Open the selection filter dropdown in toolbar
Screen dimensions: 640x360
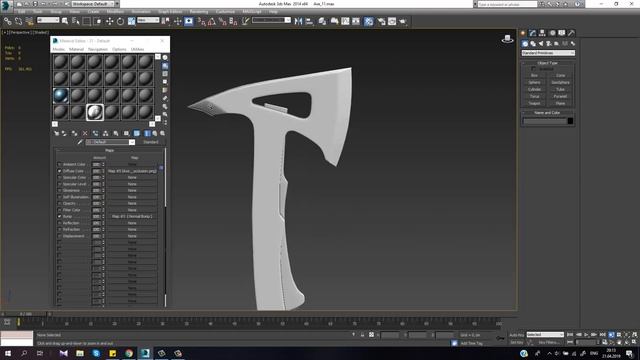click(x=48, y=20)
